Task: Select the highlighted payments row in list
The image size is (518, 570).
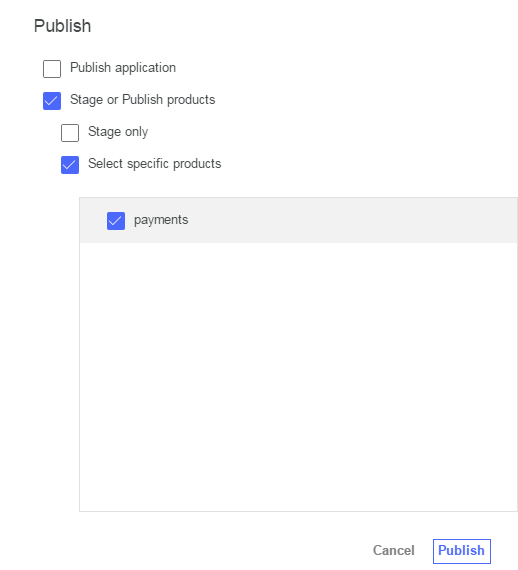Action: pos(298,221)
